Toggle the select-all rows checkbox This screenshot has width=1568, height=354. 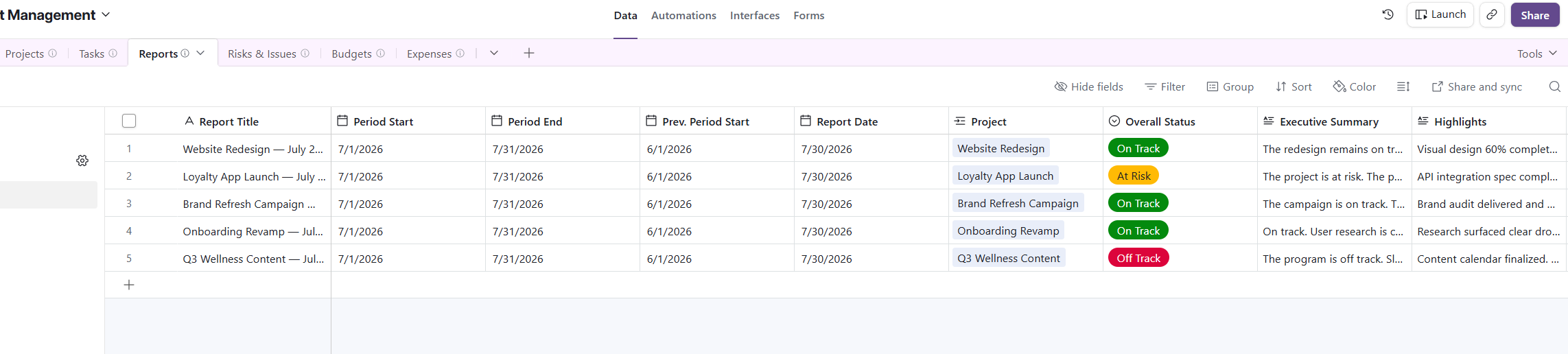coord(129,121)
